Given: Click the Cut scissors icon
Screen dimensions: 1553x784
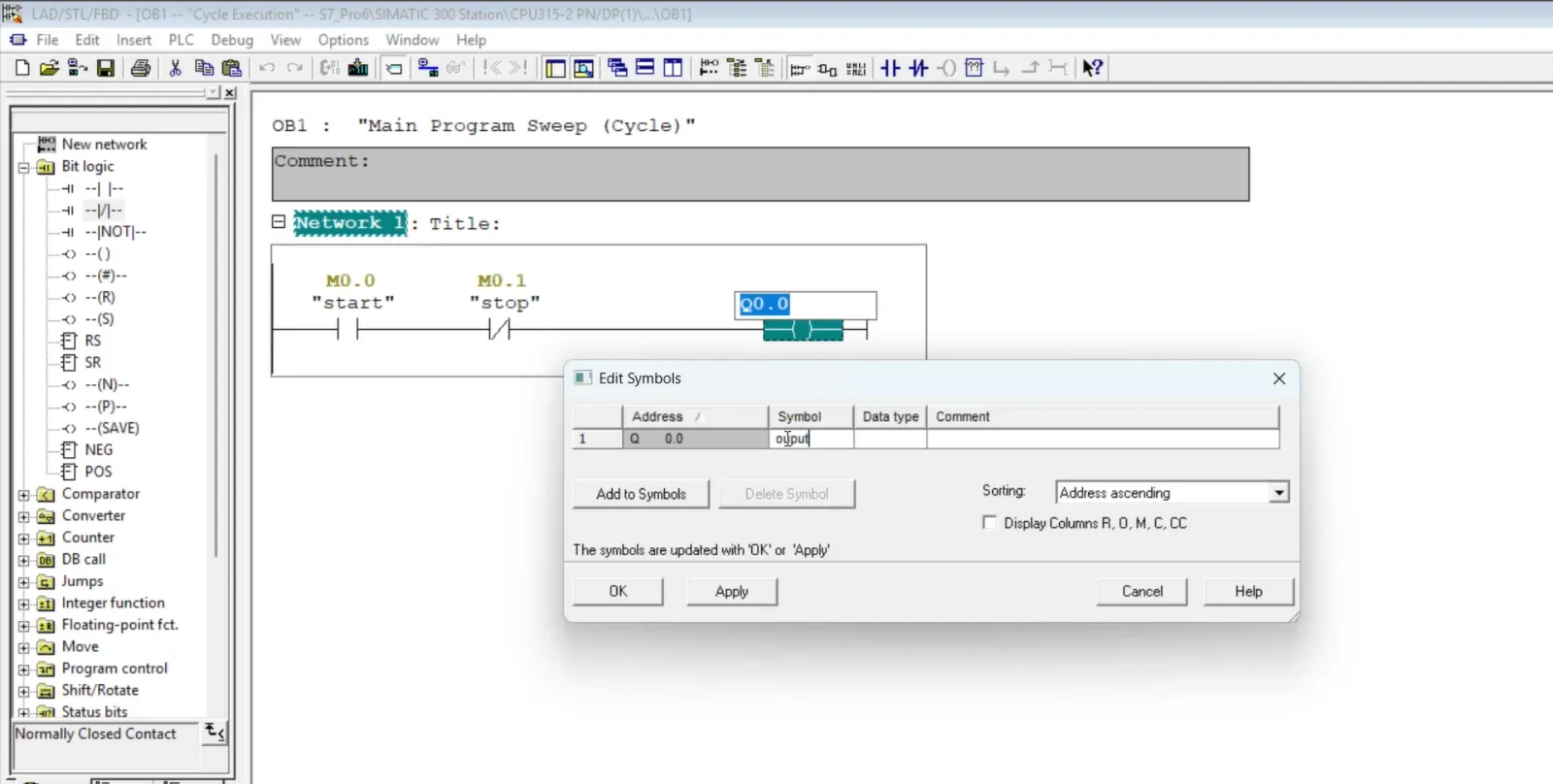Looking at the screenshot, I should pyautogui.click(x=176, y=68).
